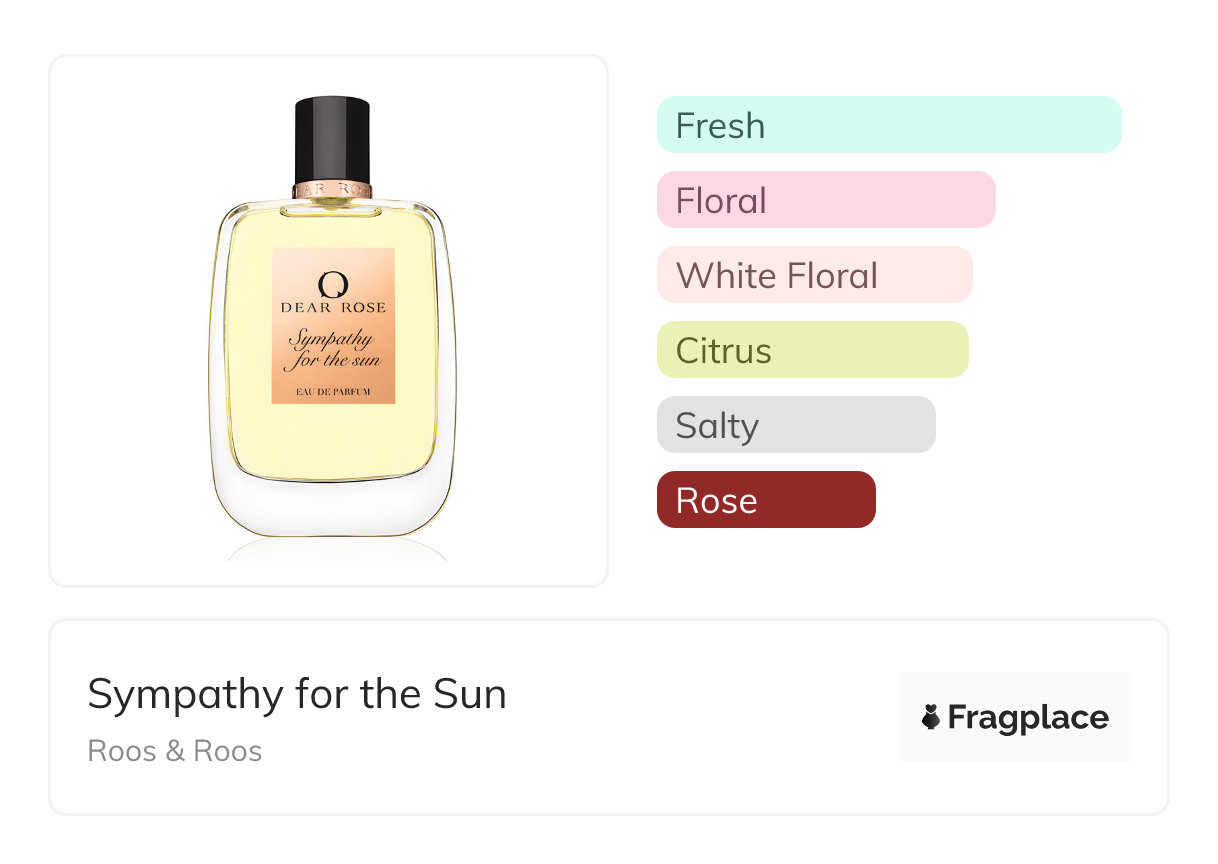The height and width of the screenshot is (864, 1218).
Task: Click the Fresh label text
Action: 720,126
